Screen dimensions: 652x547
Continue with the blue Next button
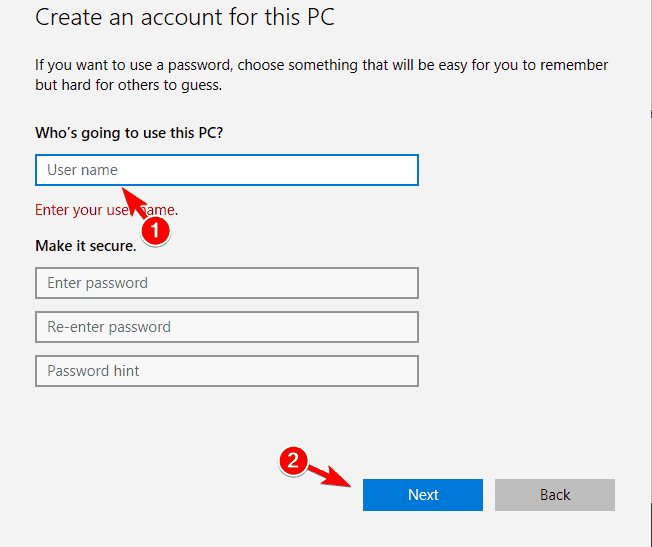423,495
